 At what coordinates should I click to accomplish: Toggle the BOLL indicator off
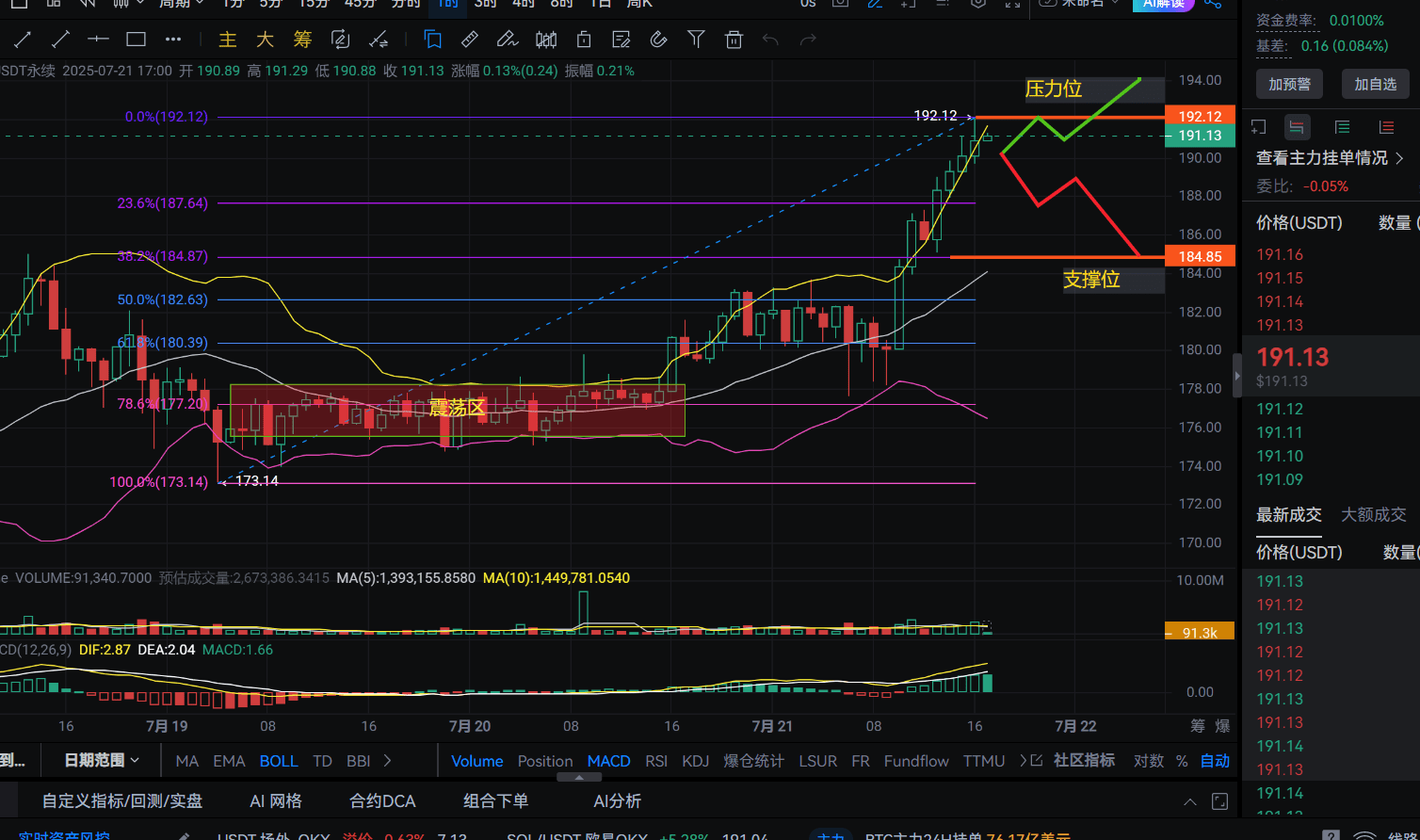(279, 761)
